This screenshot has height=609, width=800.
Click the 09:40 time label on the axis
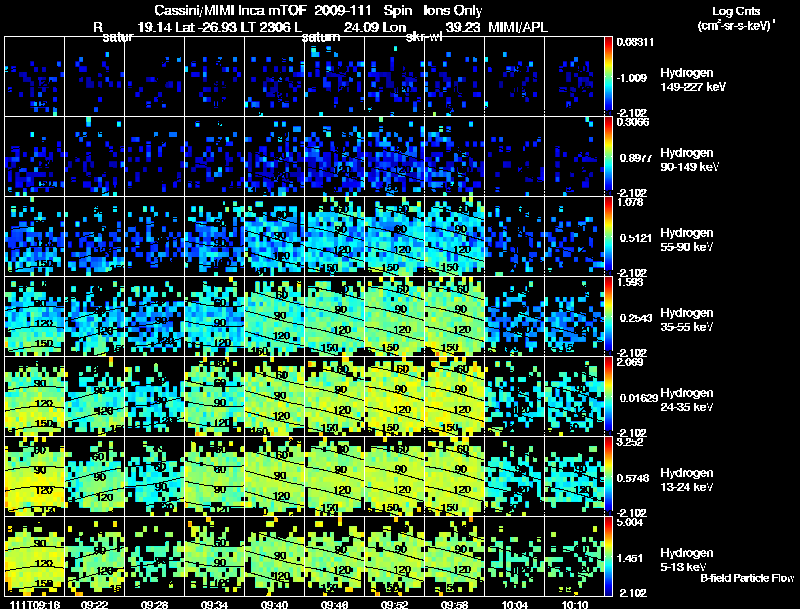274,604
